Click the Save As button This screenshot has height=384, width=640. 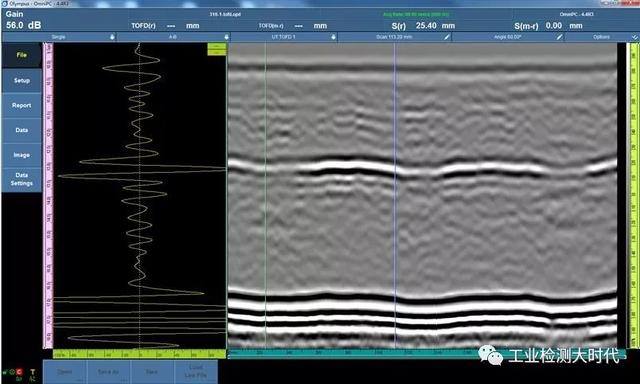point(108,372)
